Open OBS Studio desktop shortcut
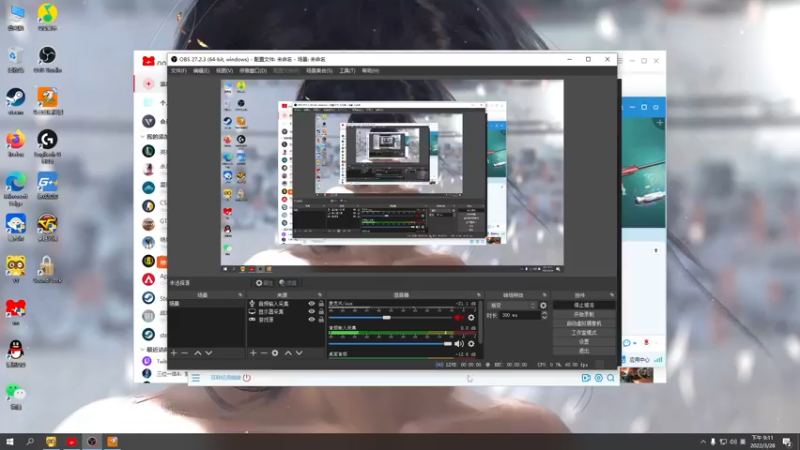Viewport: 800px width, 450px height. click(47, 60)
